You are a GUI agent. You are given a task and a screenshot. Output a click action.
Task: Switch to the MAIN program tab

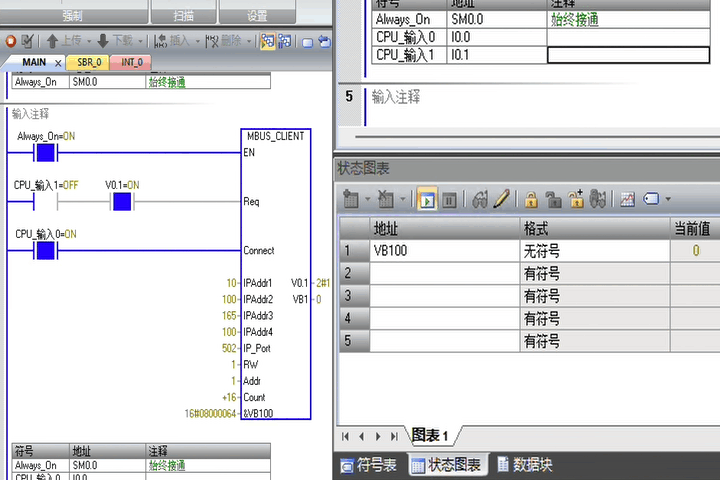coord(34,62)
